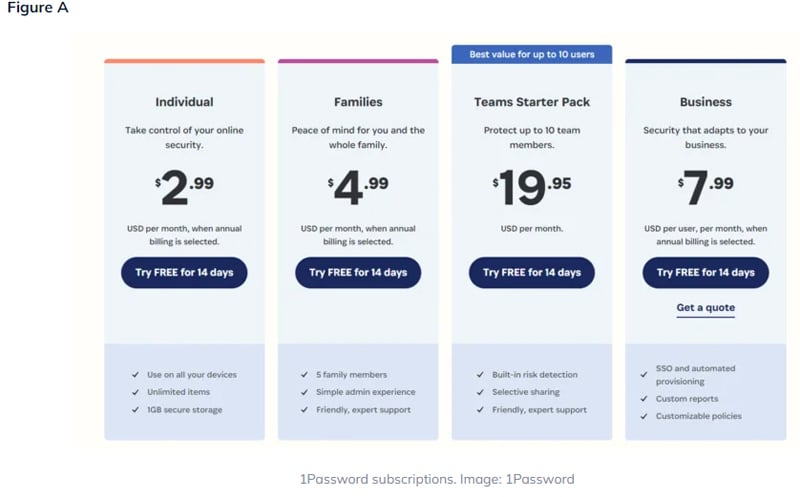This screenshot has height=497, width=800.
Task: Click checkmark beside Simple admin experience
Action: 305,392
